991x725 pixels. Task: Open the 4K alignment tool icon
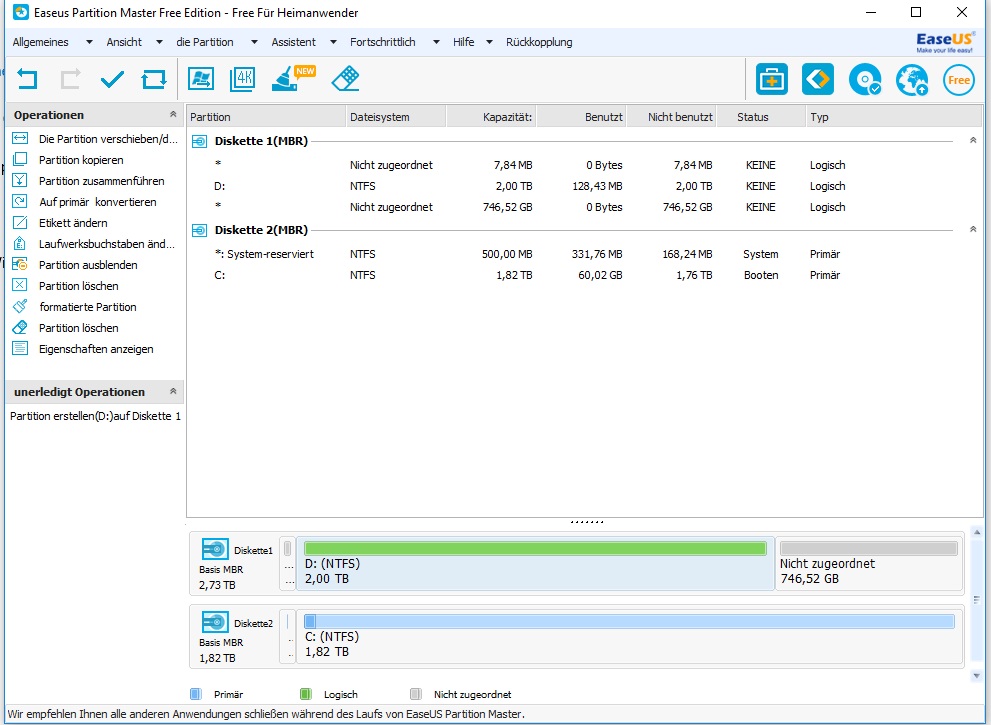(x=243, y=79)
